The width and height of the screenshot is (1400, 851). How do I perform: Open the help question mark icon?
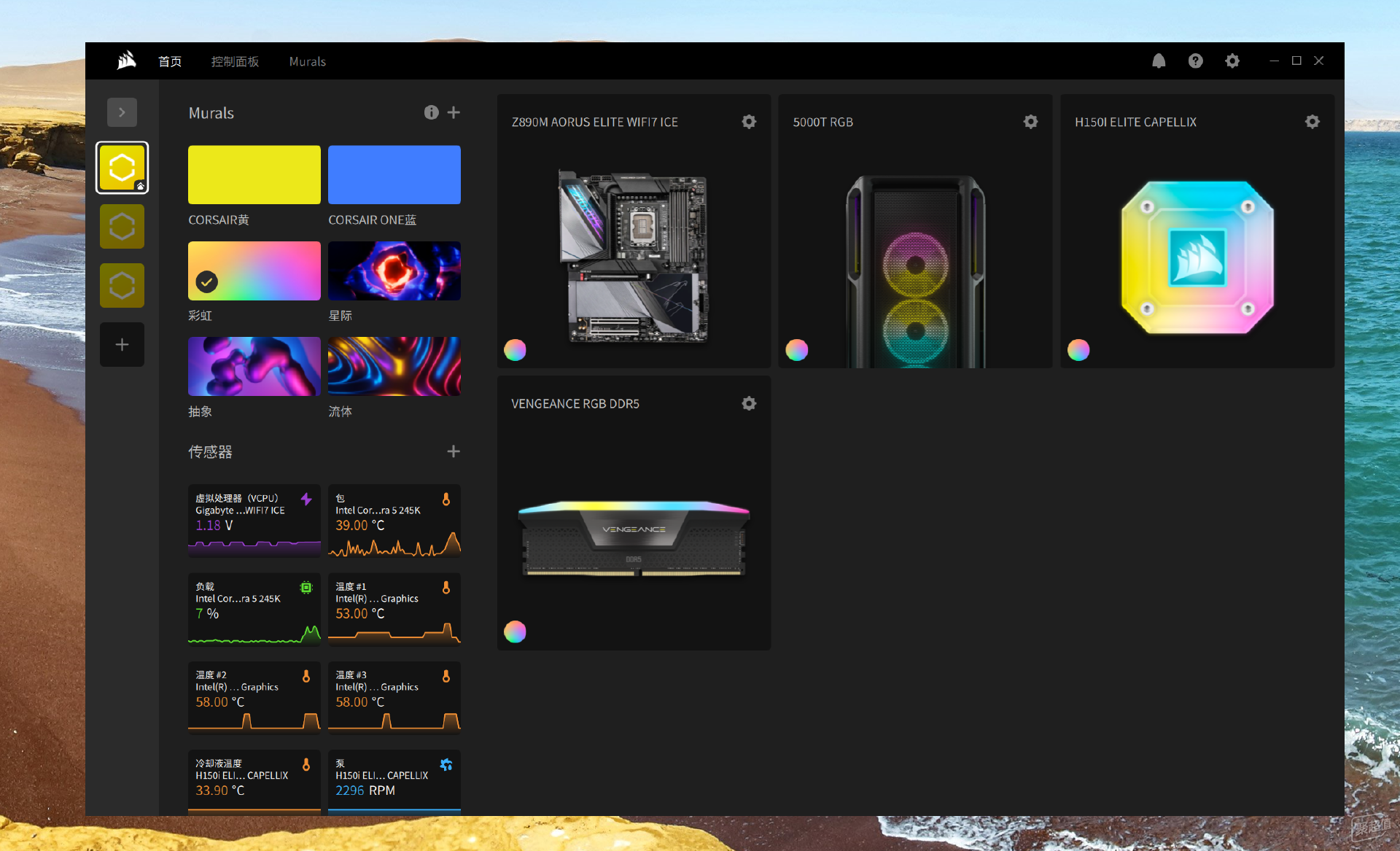click(x=1195, y=61)
